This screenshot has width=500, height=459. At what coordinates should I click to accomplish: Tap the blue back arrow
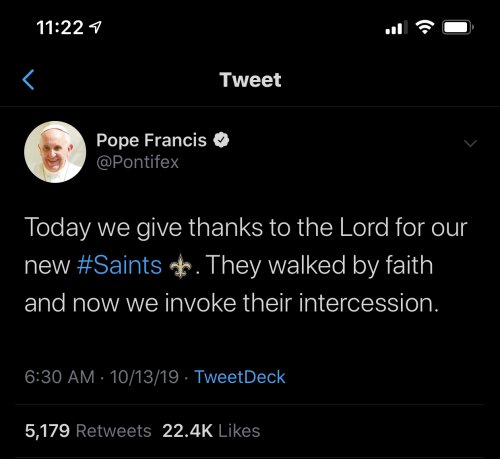click(x=28, y=80)
